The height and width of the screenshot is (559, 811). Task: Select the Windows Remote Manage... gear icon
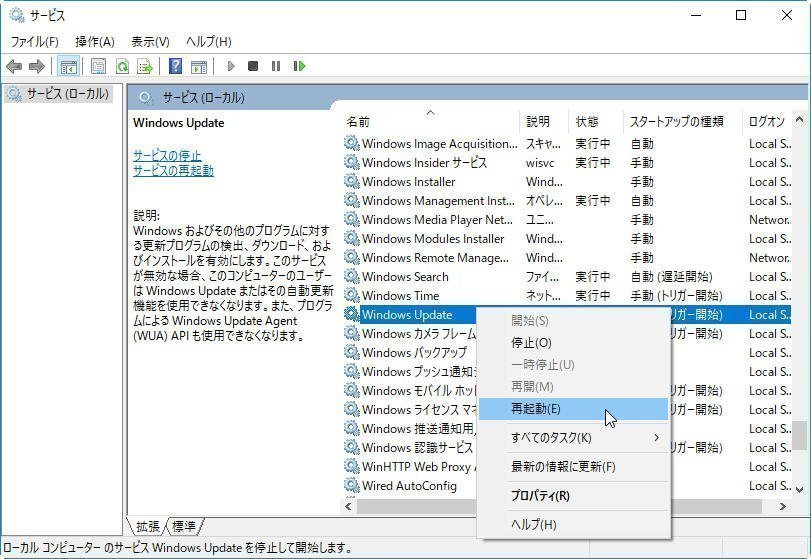(352, 258)
